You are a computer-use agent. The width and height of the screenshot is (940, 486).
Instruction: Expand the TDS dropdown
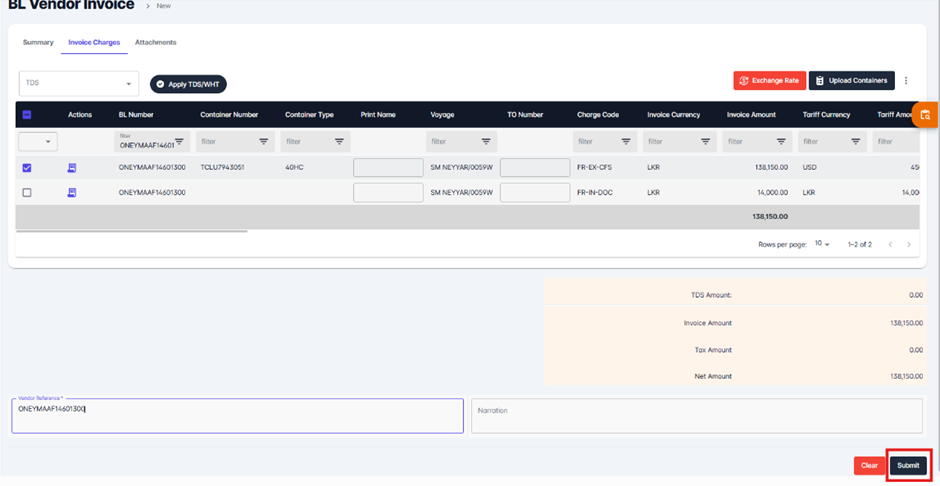(x=128, y=84)
